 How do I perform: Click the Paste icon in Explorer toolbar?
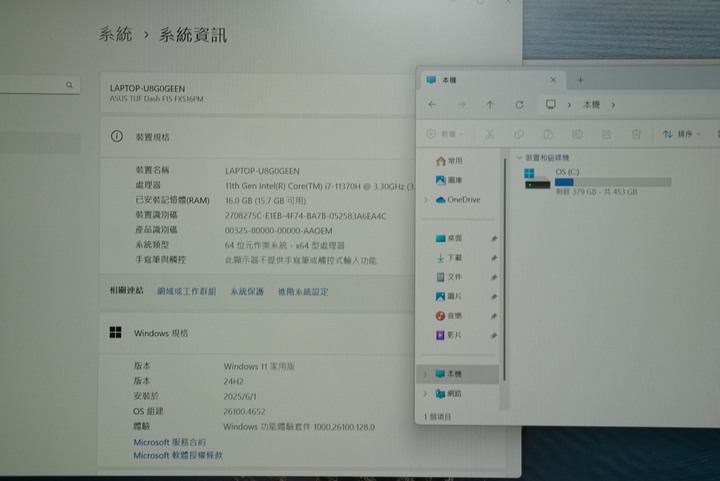(x=548, y=134)
